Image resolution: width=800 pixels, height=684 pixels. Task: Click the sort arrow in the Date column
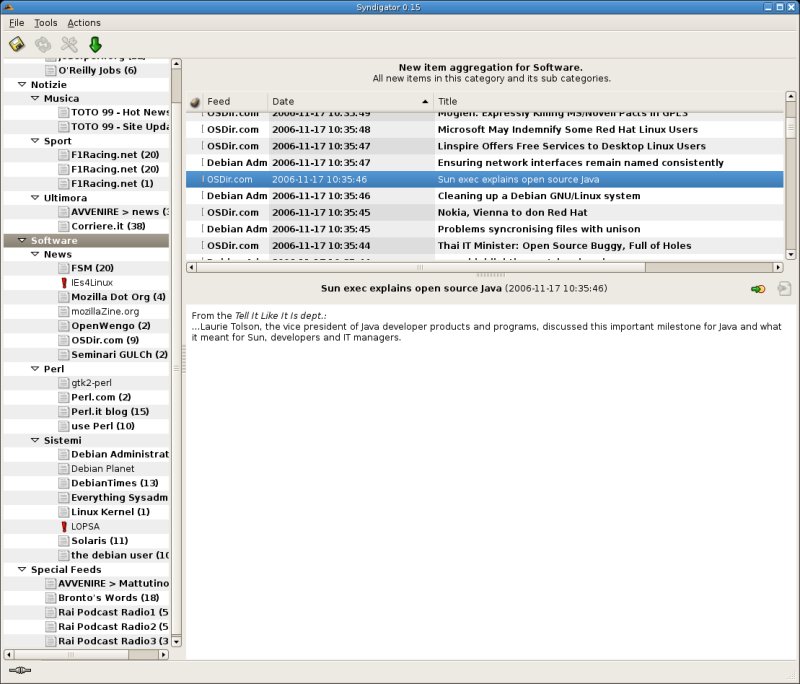(425, 102)
